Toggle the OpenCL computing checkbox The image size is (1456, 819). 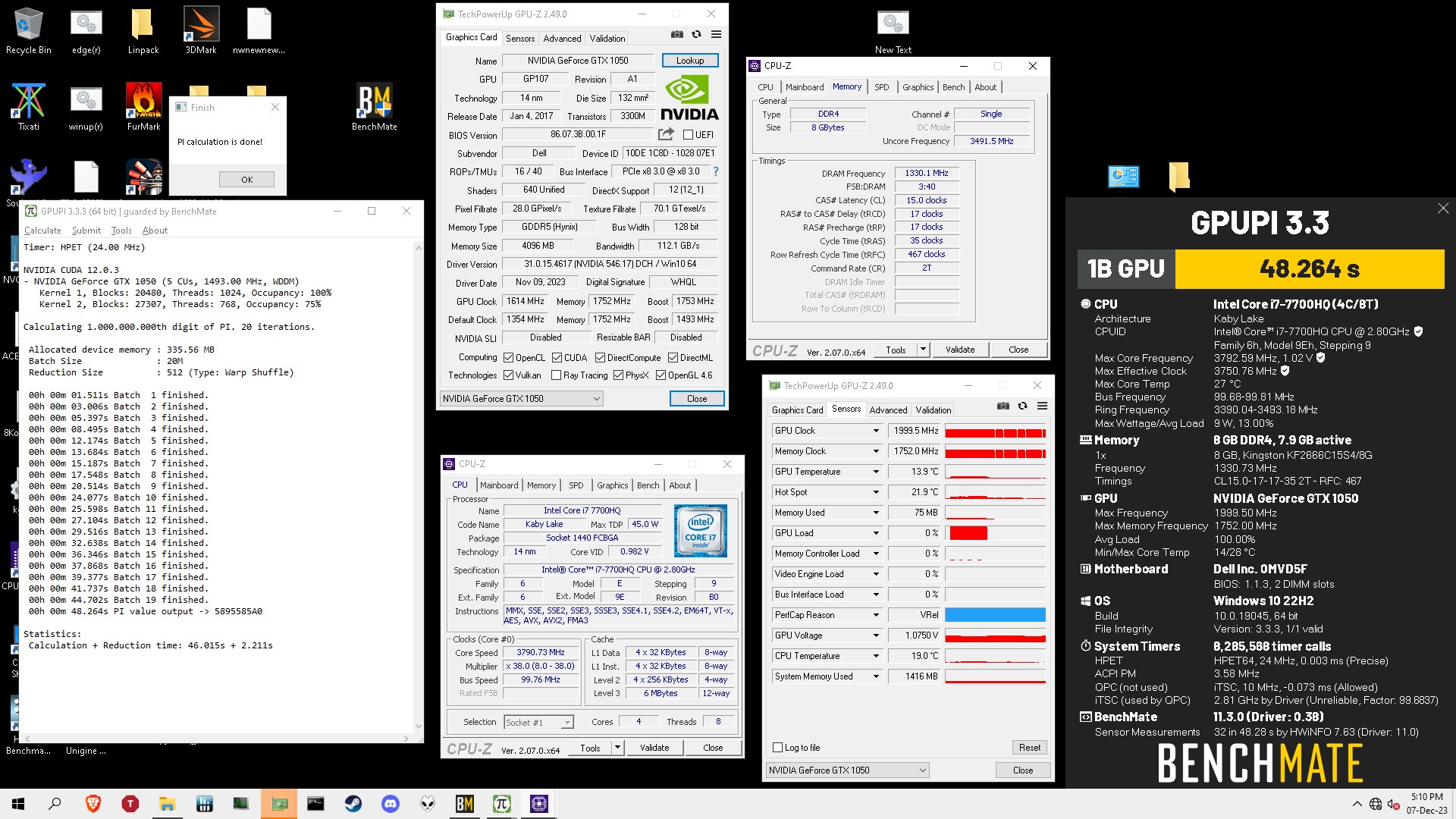(508, 358)
